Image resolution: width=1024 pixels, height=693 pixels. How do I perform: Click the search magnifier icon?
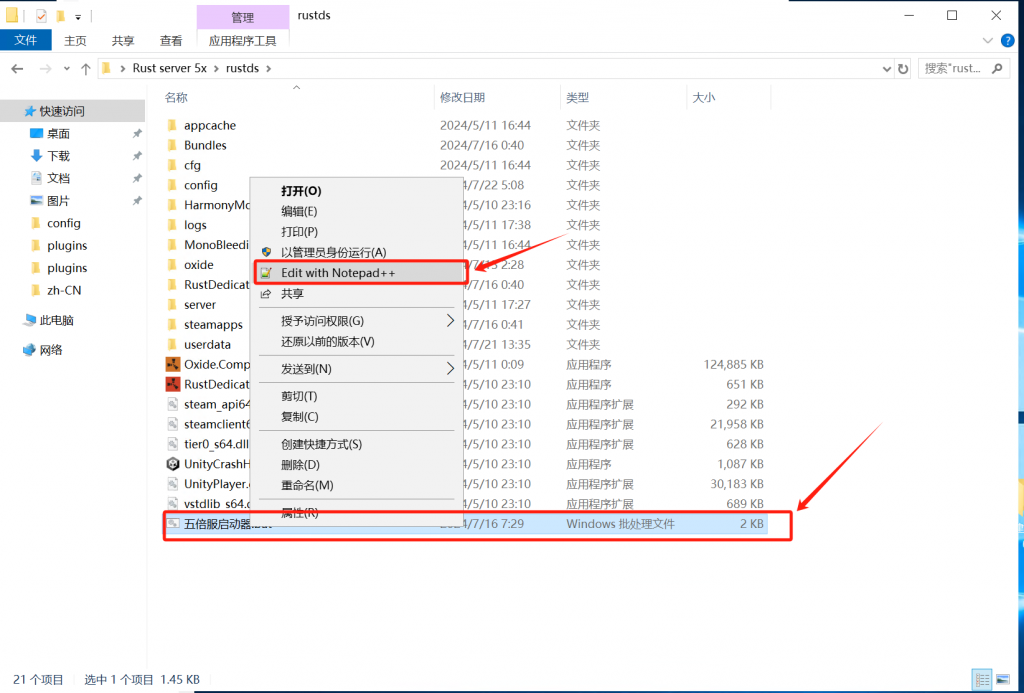pos(996,69)
